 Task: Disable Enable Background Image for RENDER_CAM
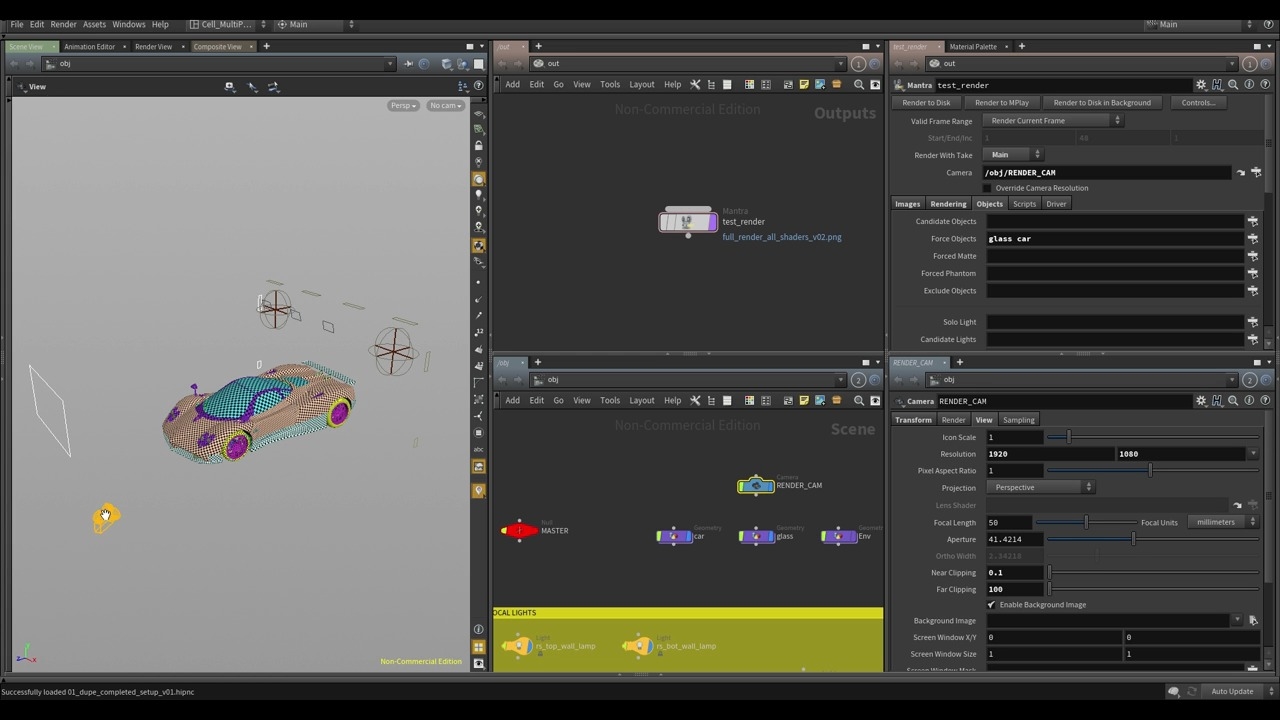991,604
